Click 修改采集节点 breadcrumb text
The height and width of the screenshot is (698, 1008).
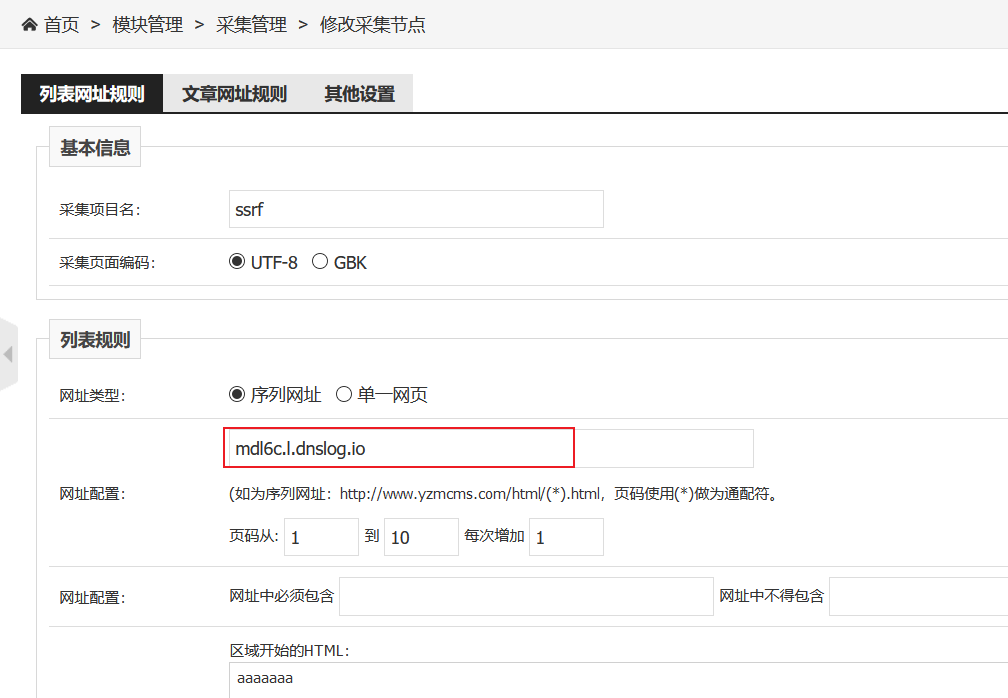[x=372, y=25]
